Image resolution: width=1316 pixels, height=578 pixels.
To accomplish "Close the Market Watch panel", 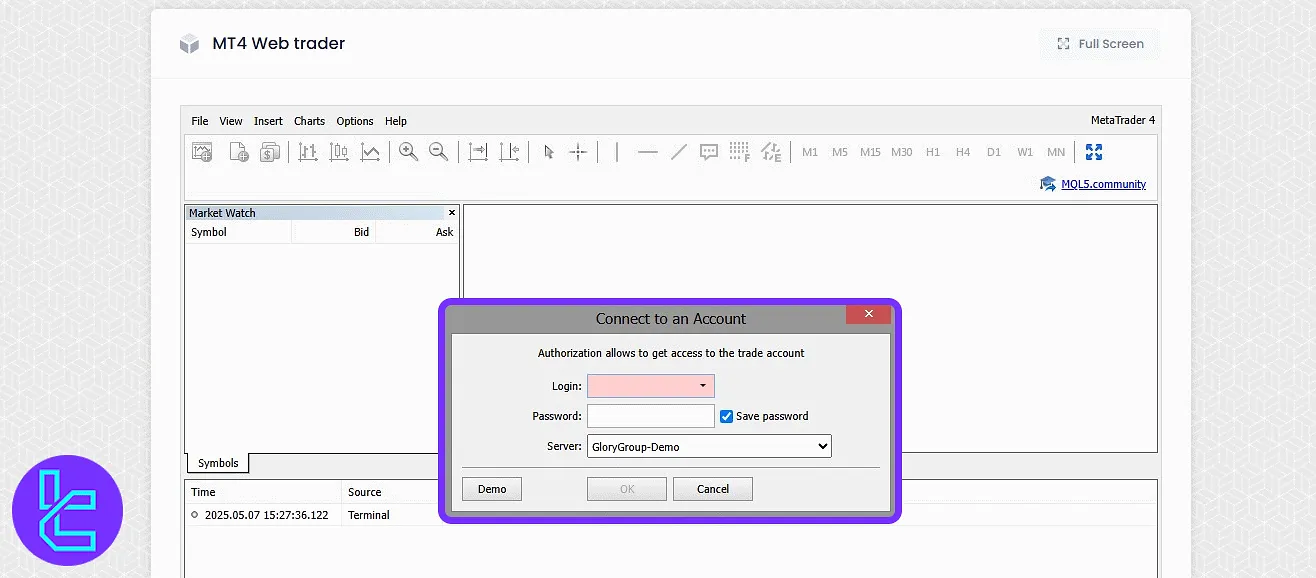I will click(452, 213).
